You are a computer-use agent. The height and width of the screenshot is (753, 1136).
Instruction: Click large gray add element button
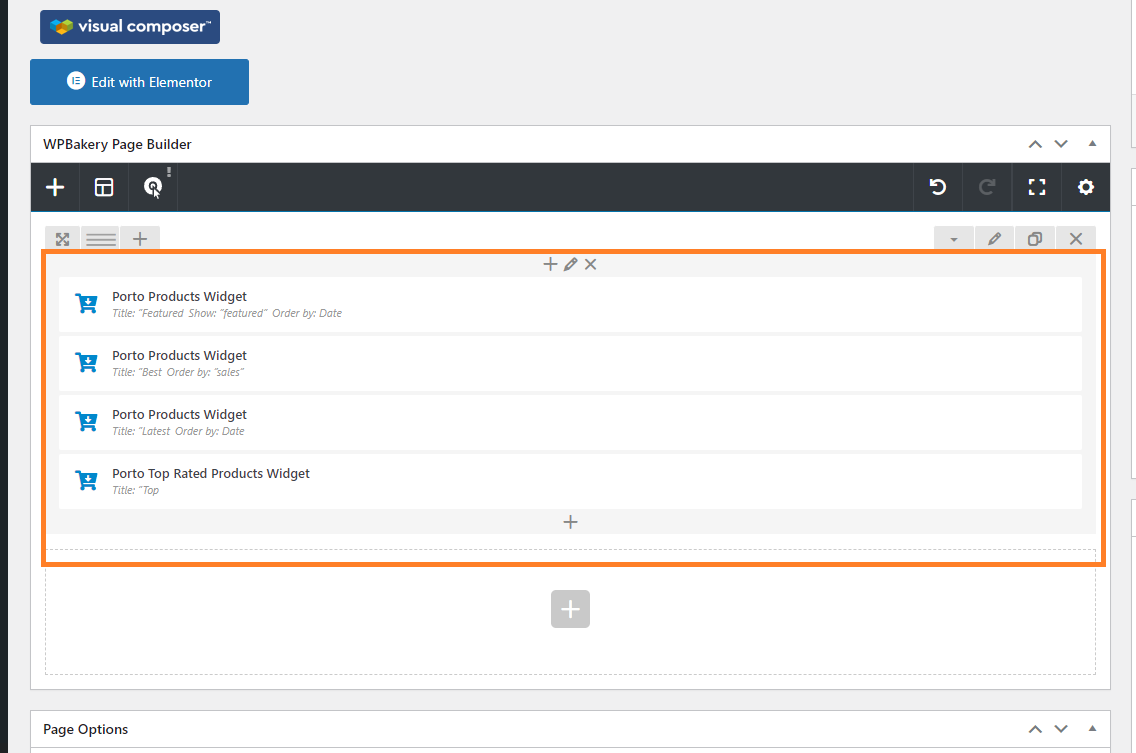(x=570, y=609)
